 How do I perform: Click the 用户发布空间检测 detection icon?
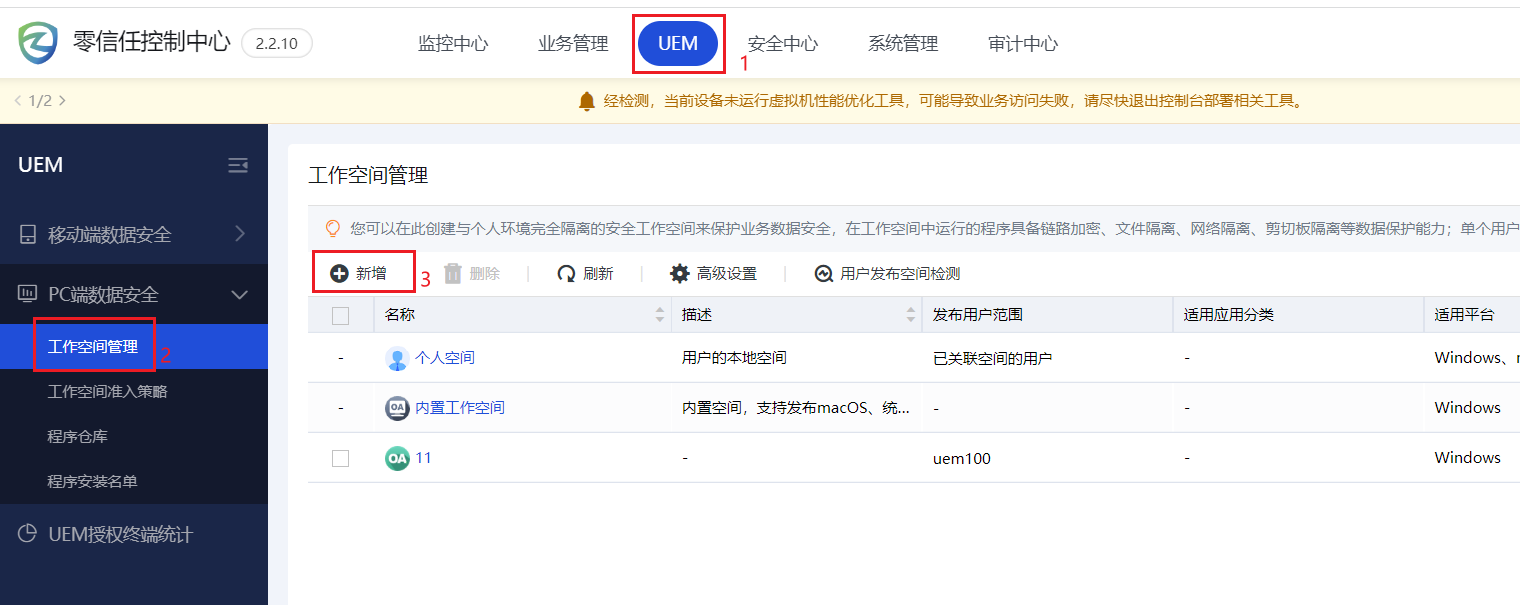pos(824,274)
